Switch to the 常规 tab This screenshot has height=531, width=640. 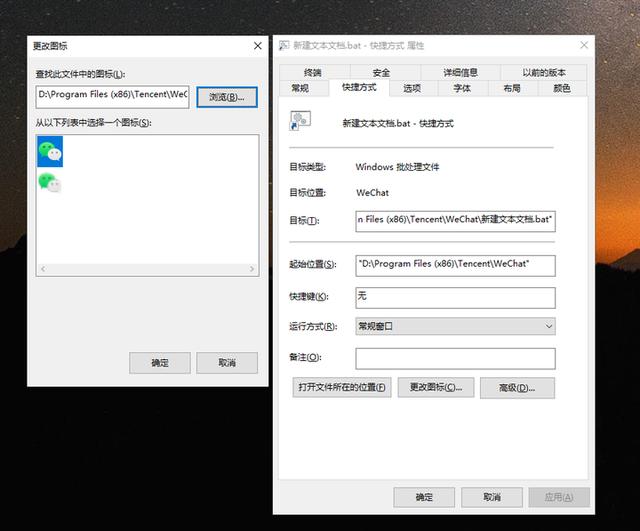click(300, 88)
